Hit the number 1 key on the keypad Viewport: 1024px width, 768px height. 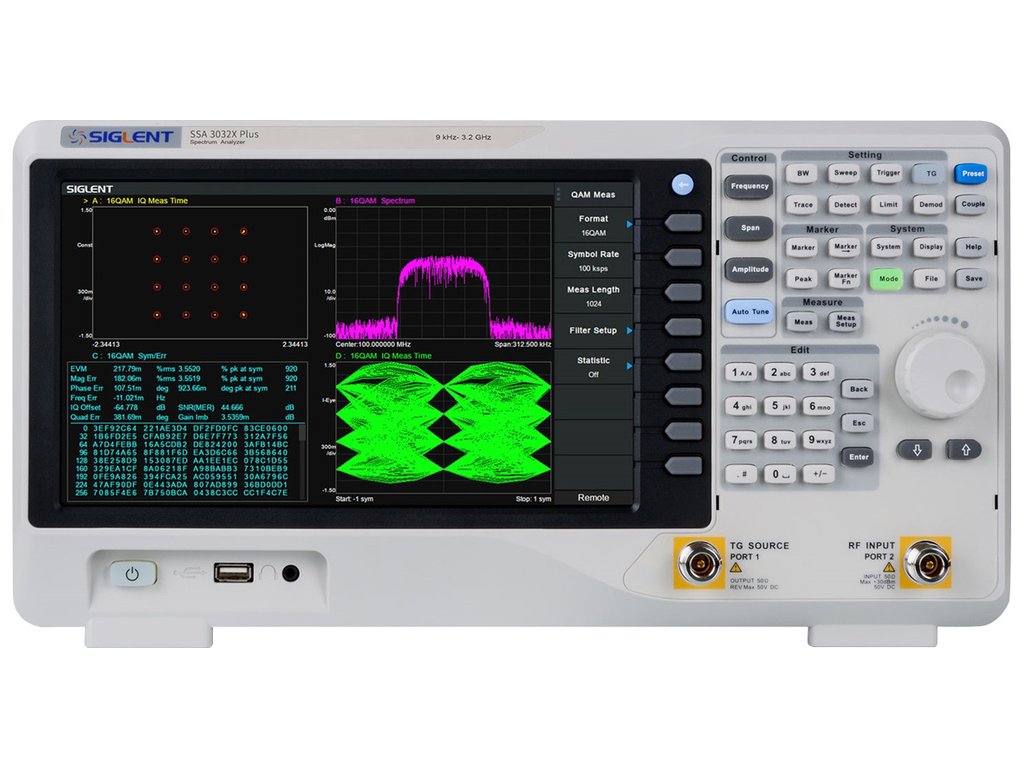(741, 373)
